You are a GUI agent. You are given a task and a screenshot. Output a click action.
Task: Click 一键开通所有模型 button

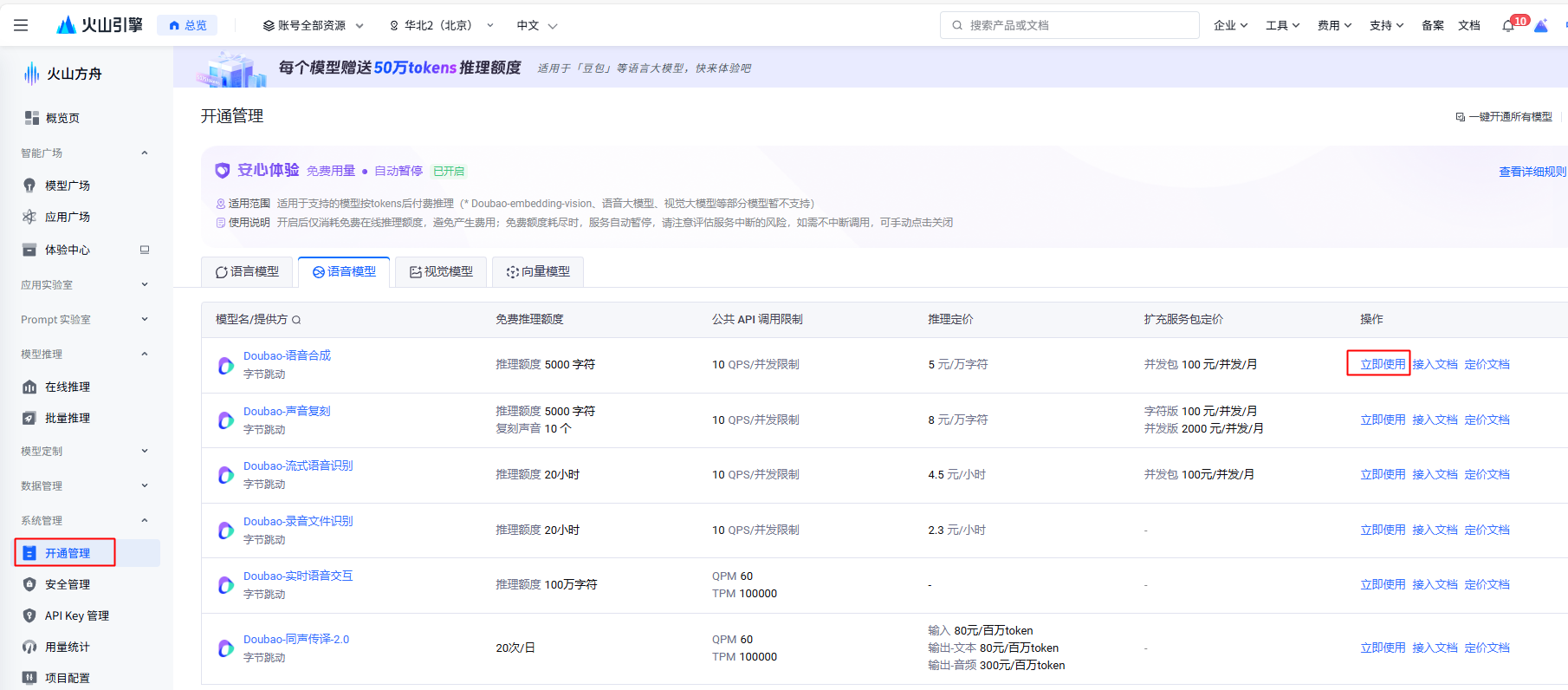click(x=1504, y=116)
